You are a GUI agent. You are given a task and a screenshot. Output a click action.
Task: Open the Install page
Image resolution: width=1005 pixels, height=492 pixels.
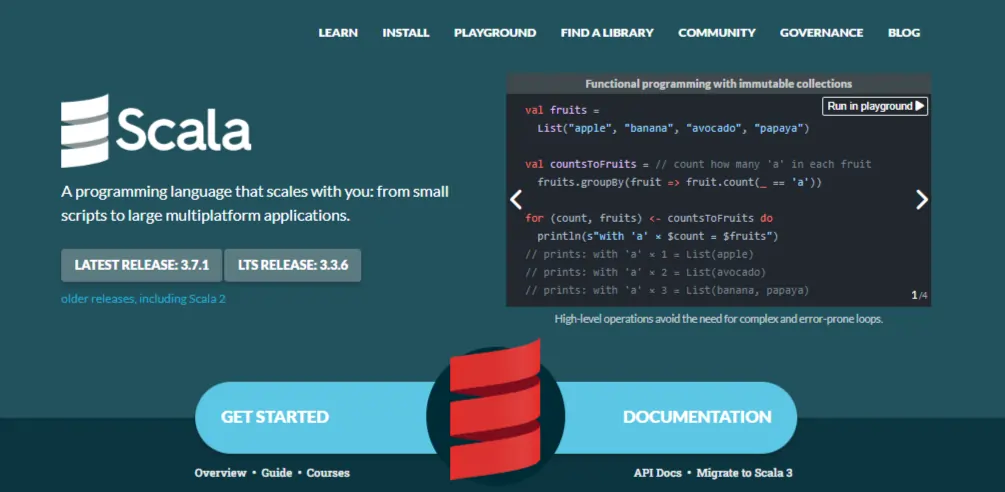(x=406, y=33)
